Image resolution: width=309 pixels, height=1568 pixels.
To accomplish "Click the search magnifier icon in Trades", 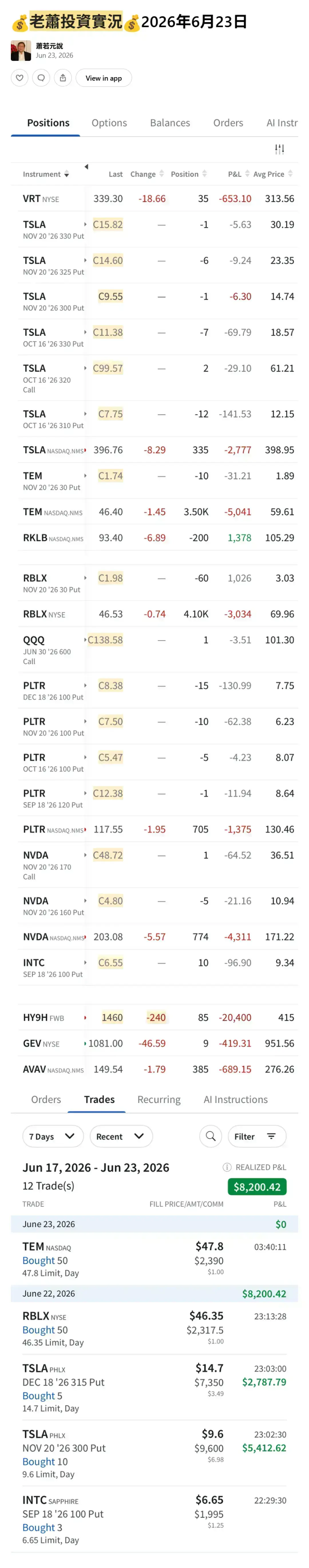I will pos(210,1136).
